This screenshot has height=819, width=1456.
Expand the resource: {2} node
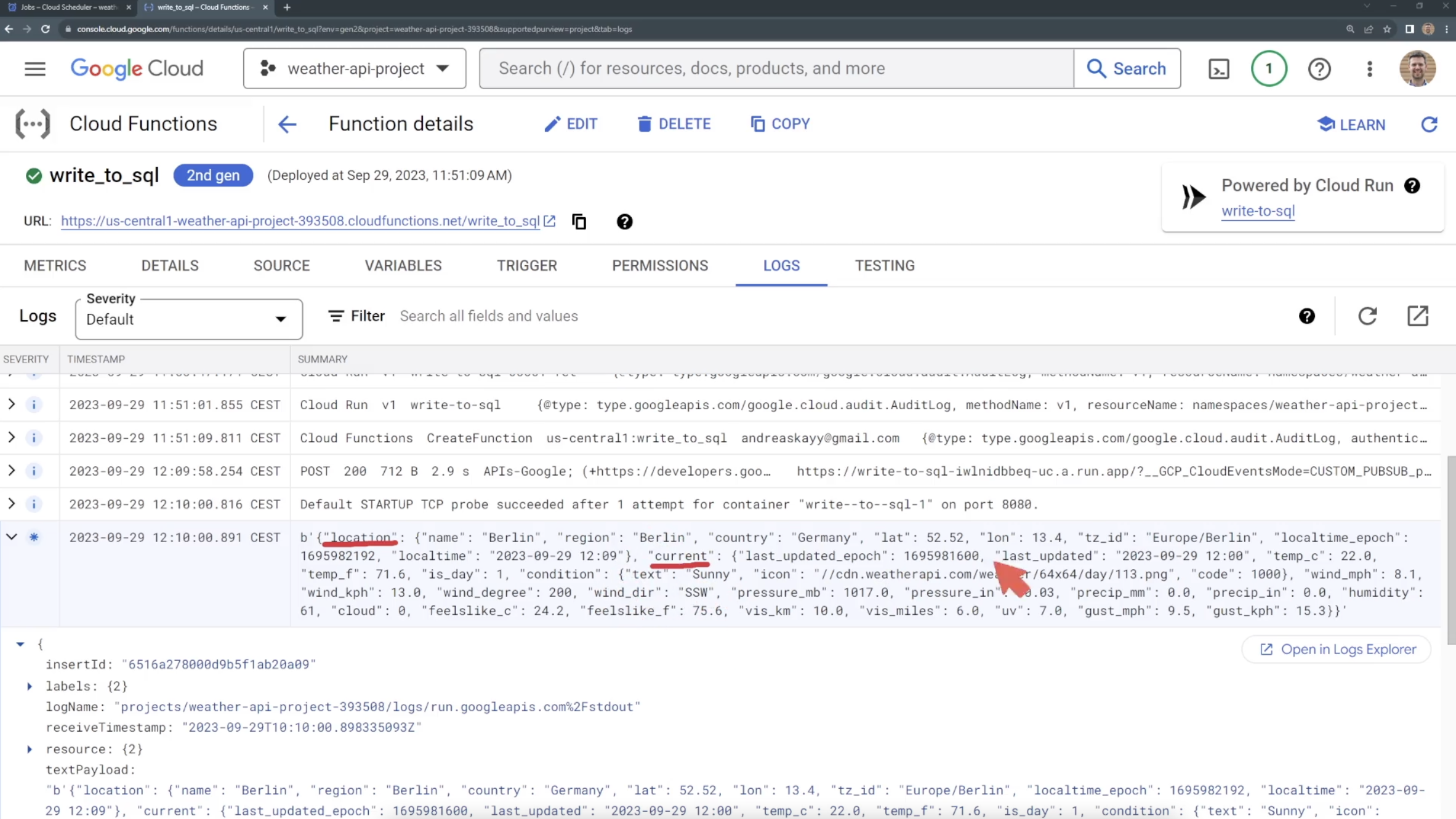[x=30, y=749]
